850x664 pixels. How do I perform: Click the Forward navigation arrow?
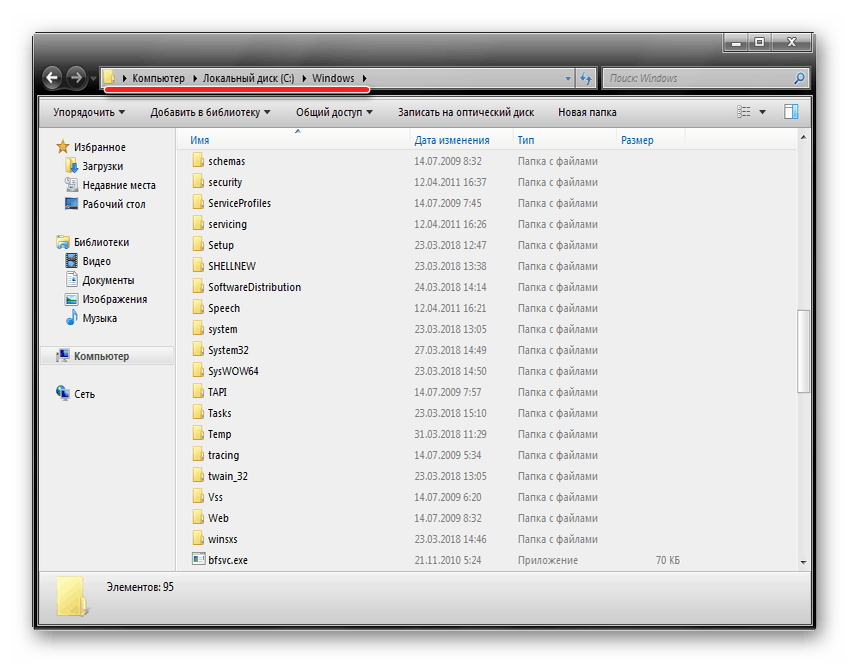pos(76,78)
